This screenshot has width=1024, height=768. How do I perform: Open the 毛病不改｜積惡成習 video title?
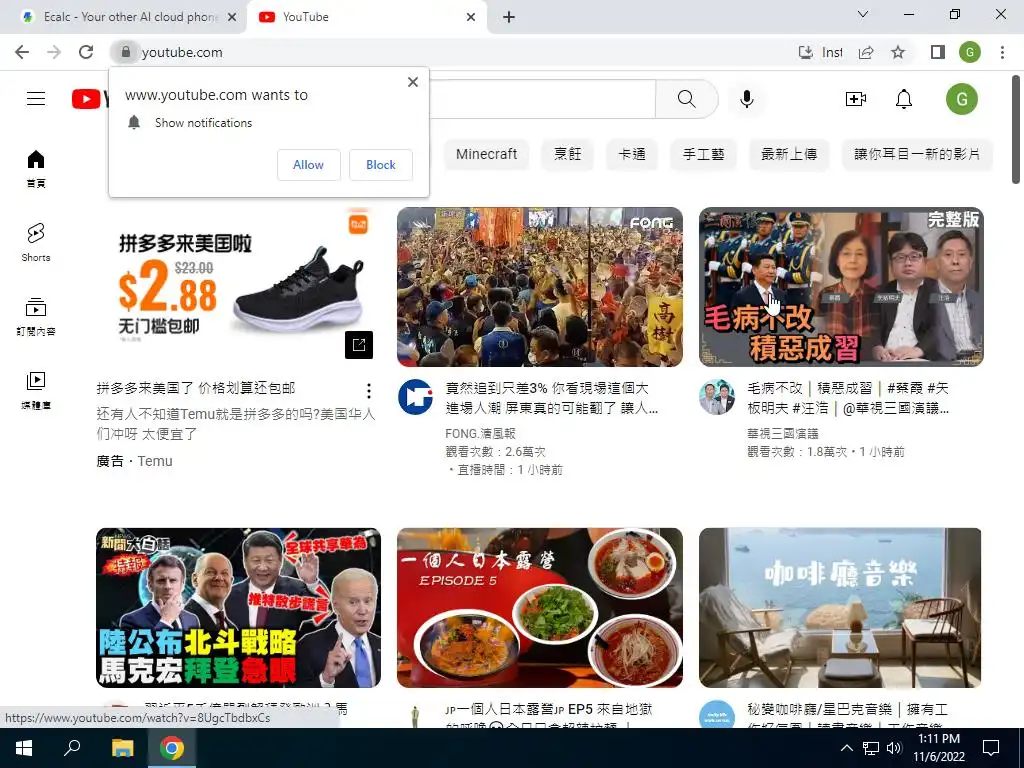point(848,398)
